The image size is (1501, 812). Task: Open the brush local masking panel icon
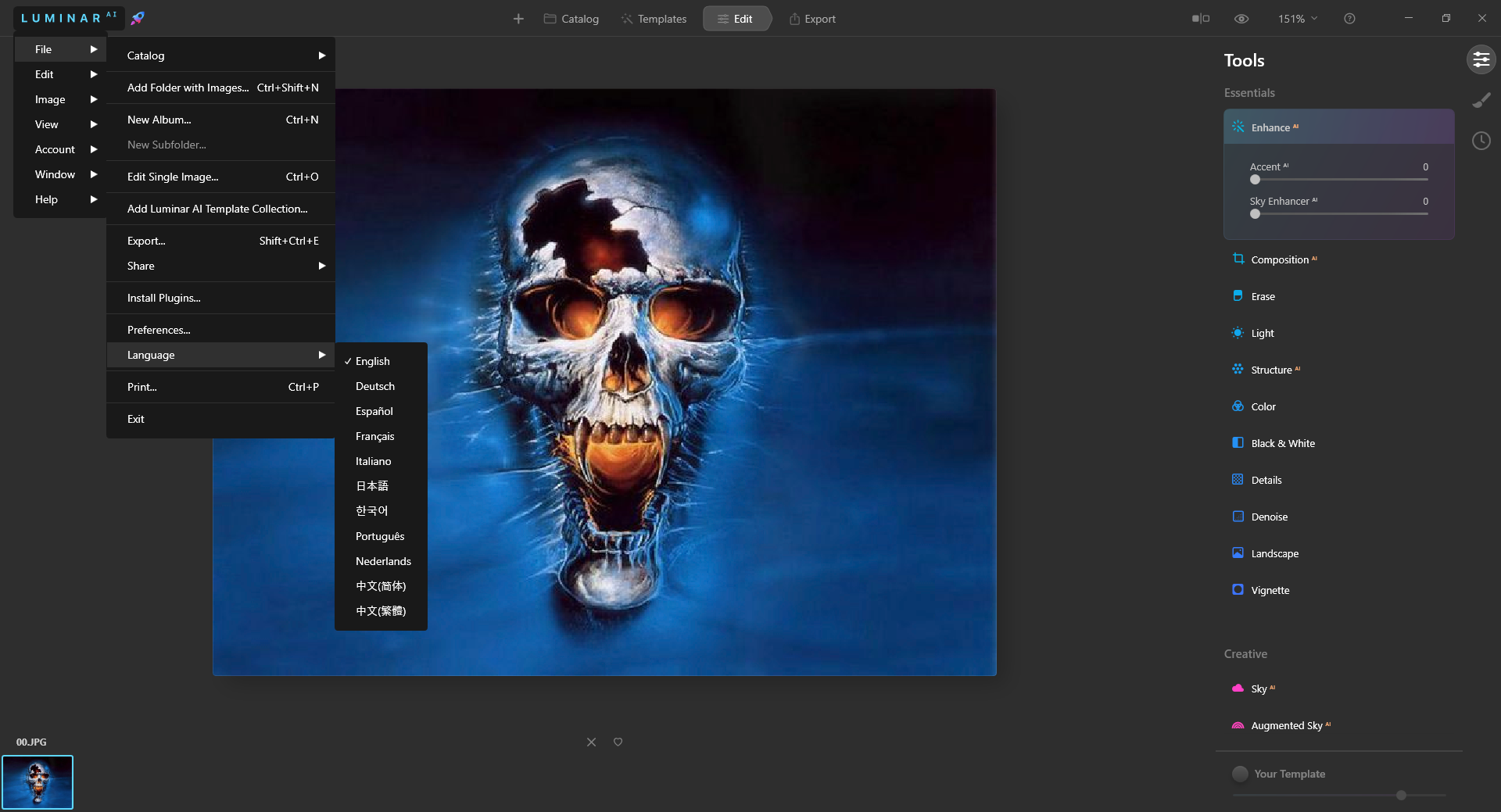[1481, 100]
